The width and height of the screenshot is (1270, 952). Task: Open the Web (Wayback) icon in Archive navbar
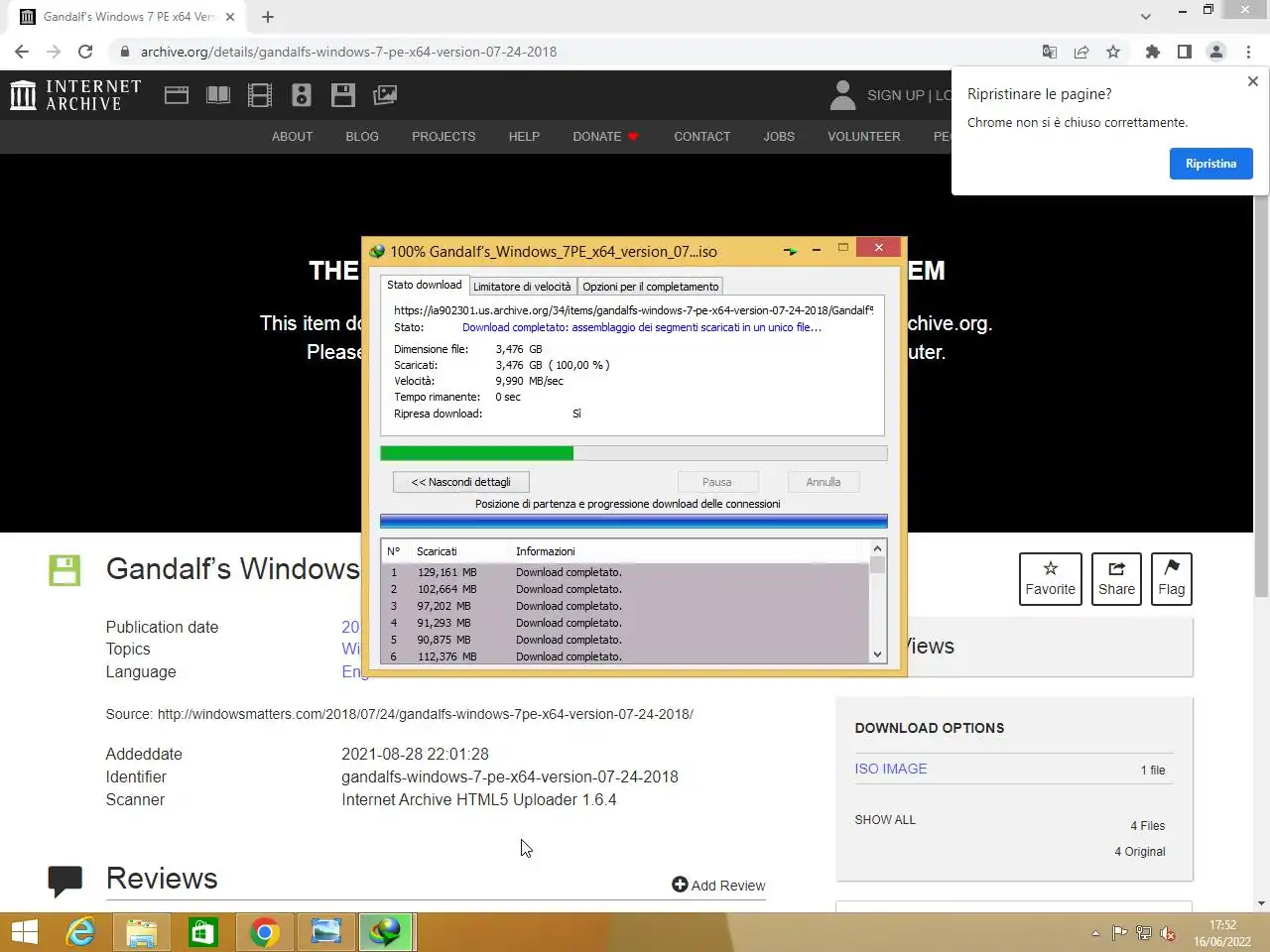177,95
